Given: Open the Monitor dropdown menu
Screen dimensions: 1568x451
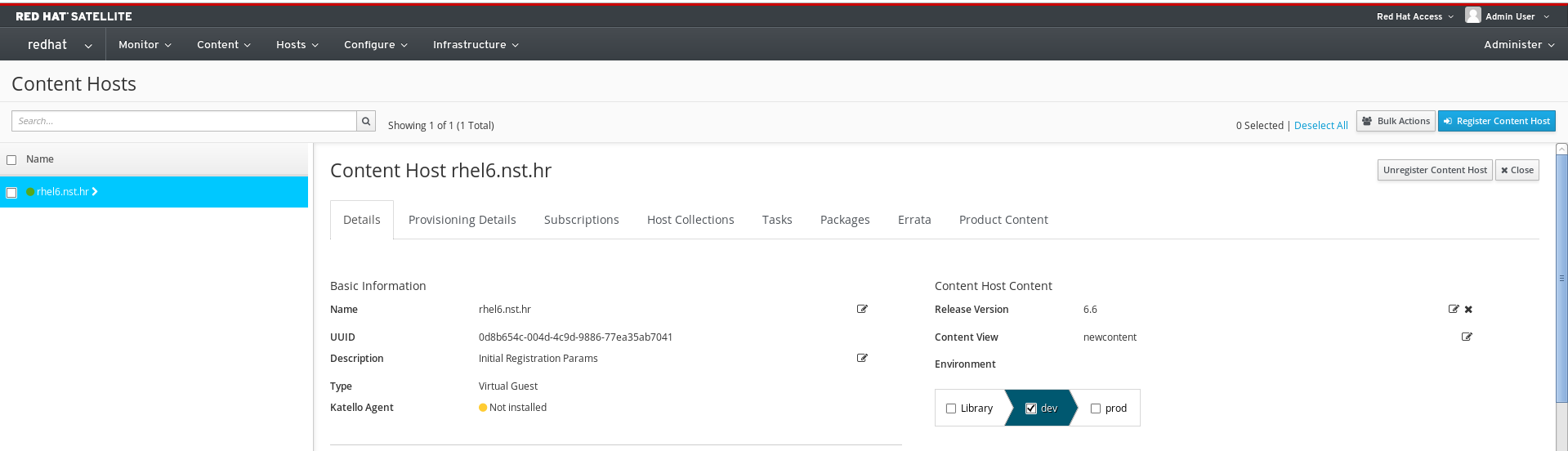Looking at the screenshot, I should [145, 45].
